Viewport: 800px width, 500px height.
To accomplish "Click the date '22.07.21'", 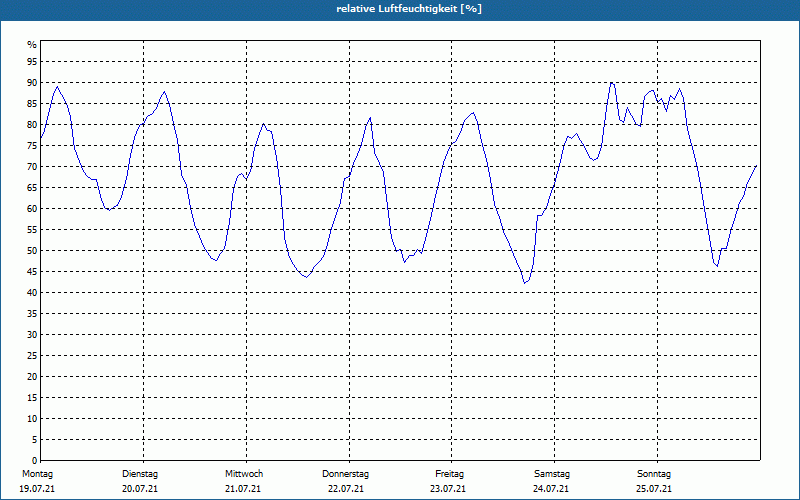I will (346, 489).
